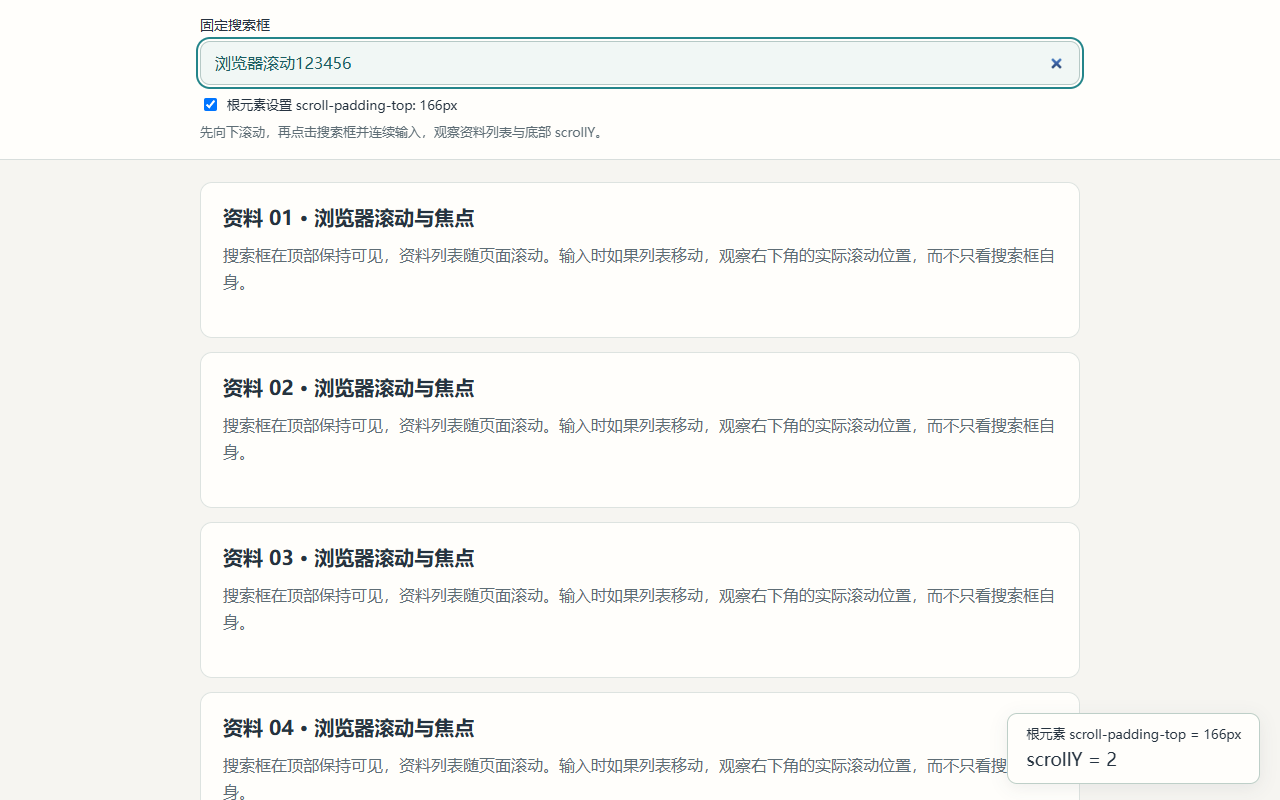Viewport: 1280px width, 800px height.
Task: Click the search field containing 浏览器滚动123456
Action: point(640,63)
